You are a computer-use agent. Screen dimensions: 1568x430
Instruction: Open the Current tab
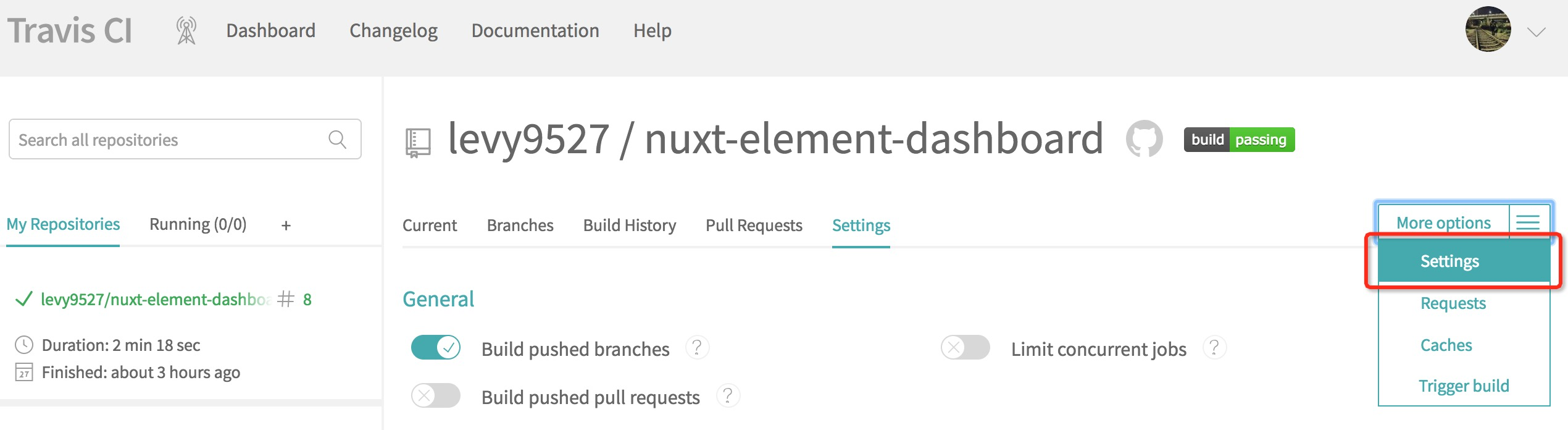[430, 226]
